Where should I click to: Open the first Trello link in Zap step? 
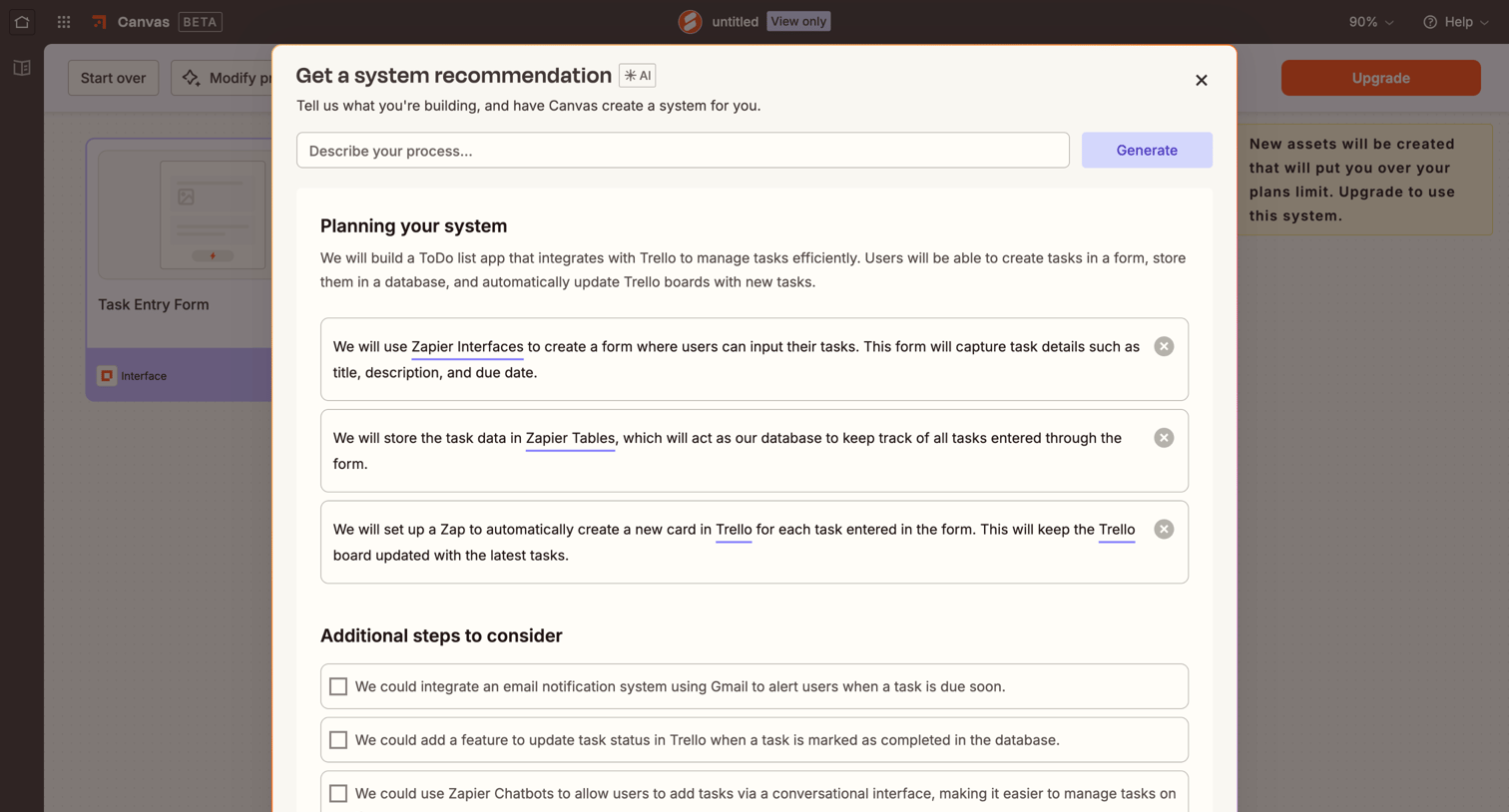734,530
